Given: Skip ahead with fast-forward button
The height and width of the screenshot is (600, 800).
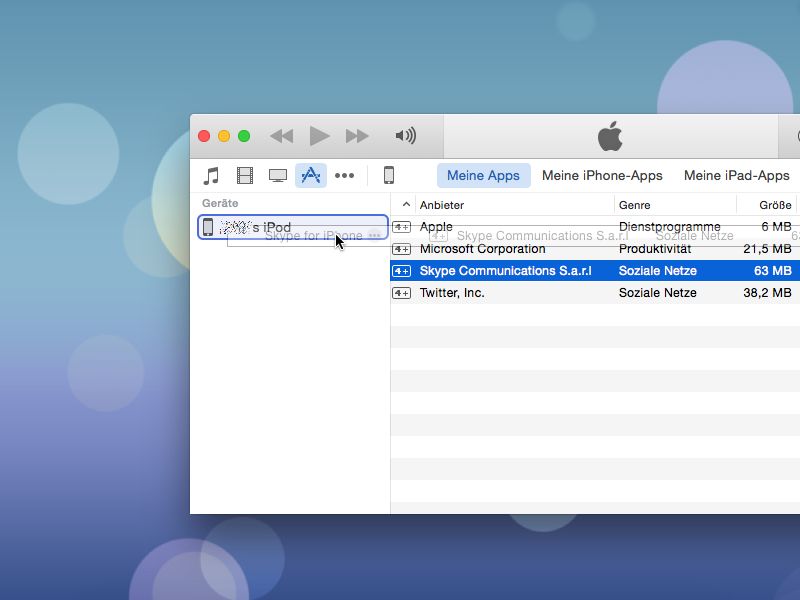Looking at the screenshot, I should click(357, 136).
